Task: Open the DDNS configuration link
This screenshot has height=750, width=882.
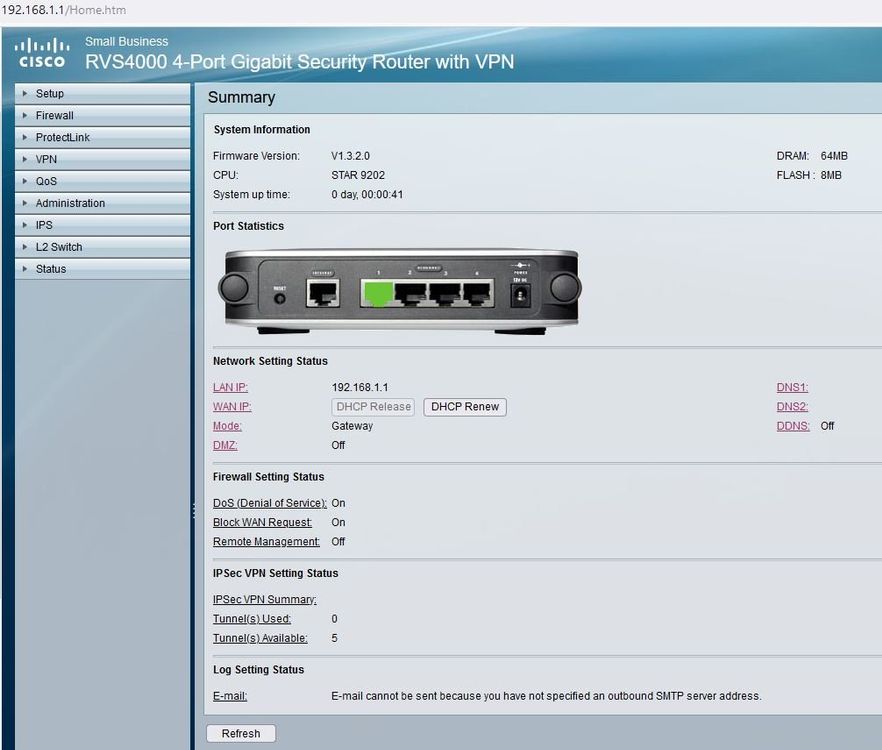Action: 792,425
